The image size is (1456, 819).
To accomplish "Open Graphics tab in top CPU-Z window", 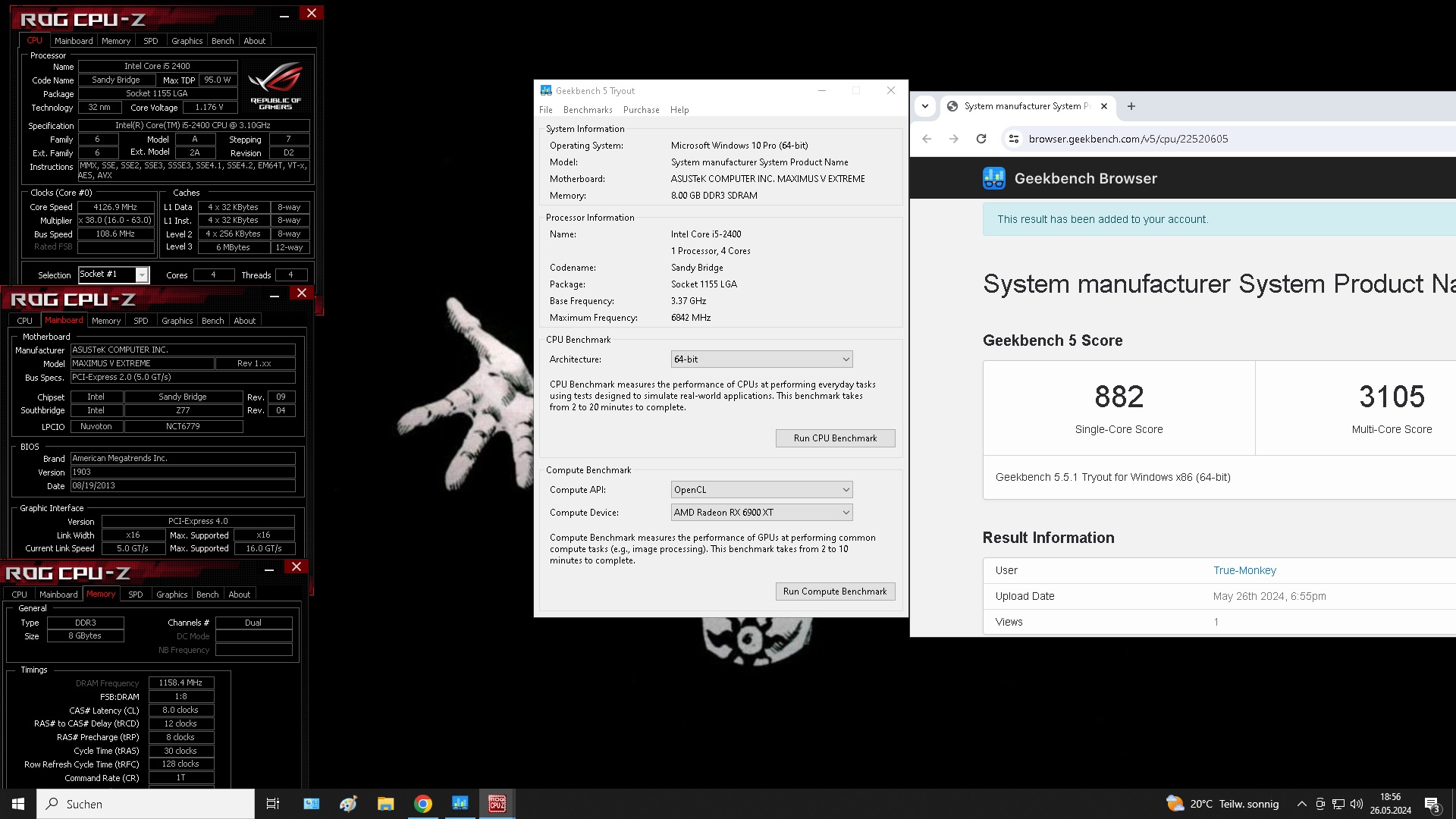I will click(x=187, y=41).
